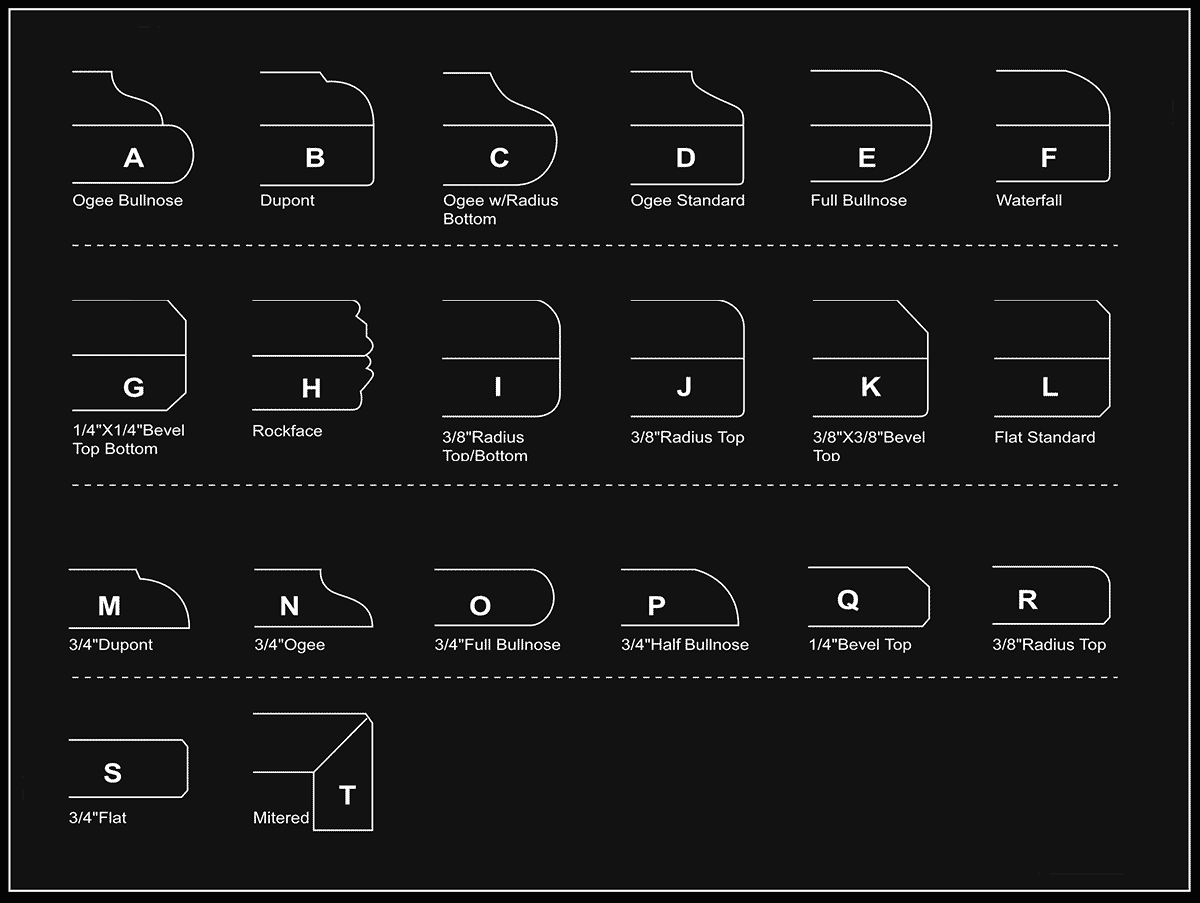Select profile K 3/8 bevel top shape
Screen dimensions: 1200x903
[870, 358]
